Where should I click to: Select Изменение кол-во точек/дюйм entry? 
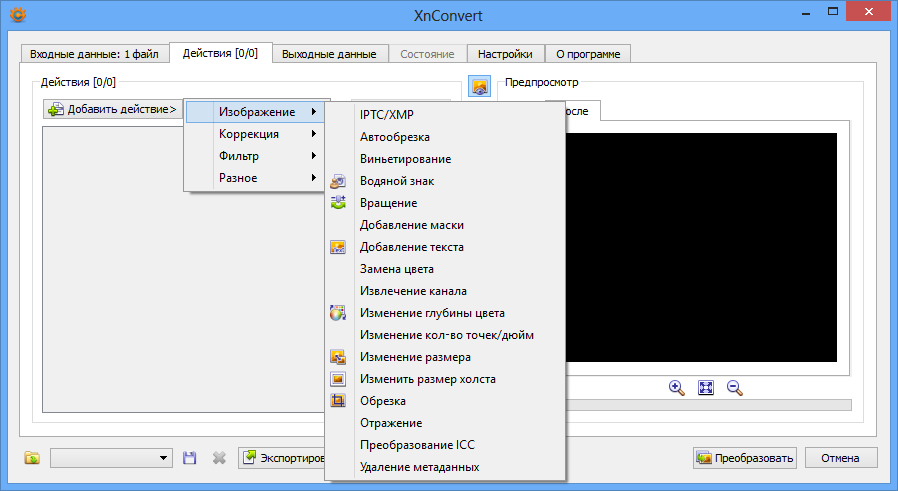tap(445, 335)
